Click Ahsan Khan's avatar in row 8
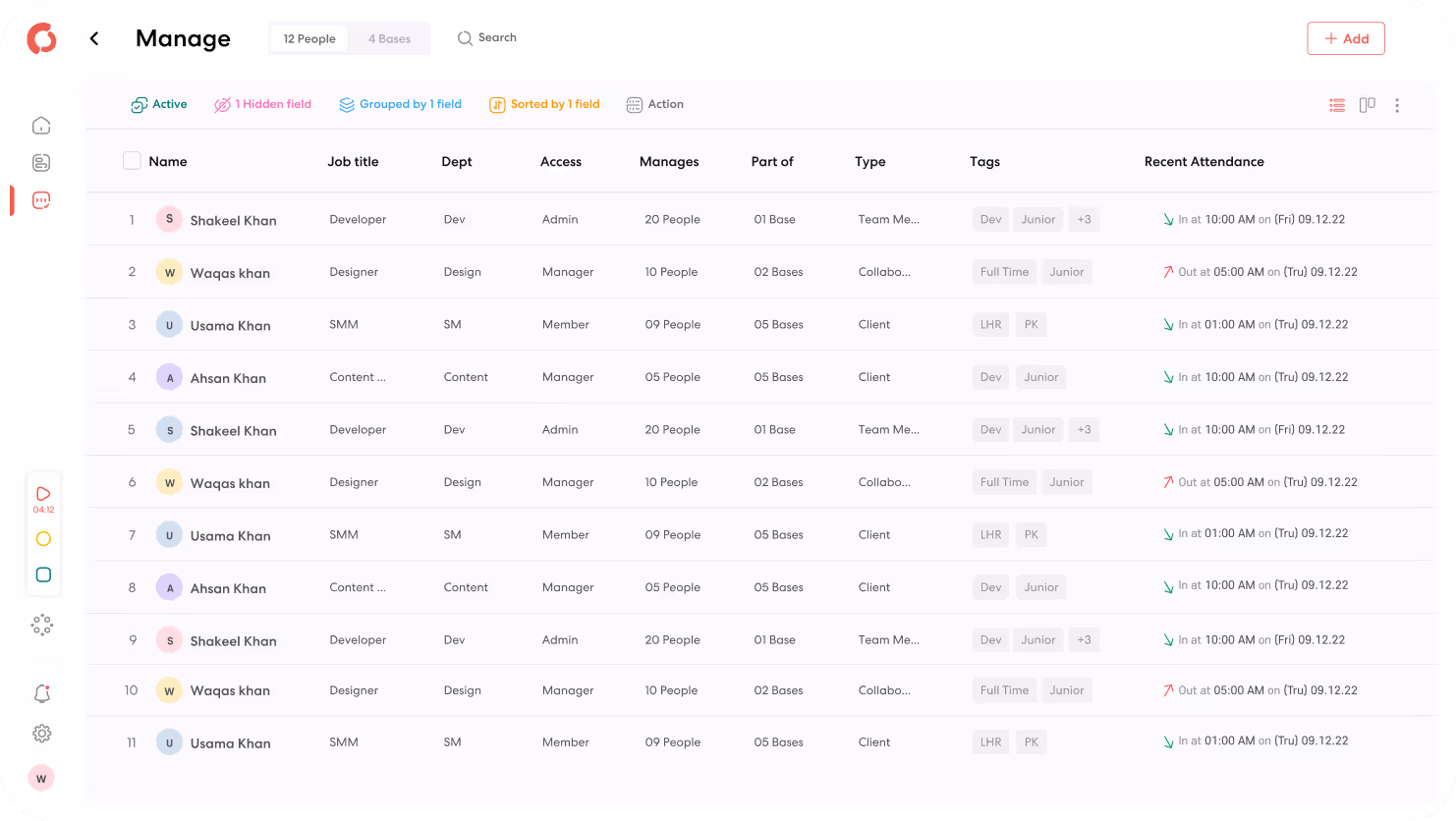 click(x=169, y=587)
